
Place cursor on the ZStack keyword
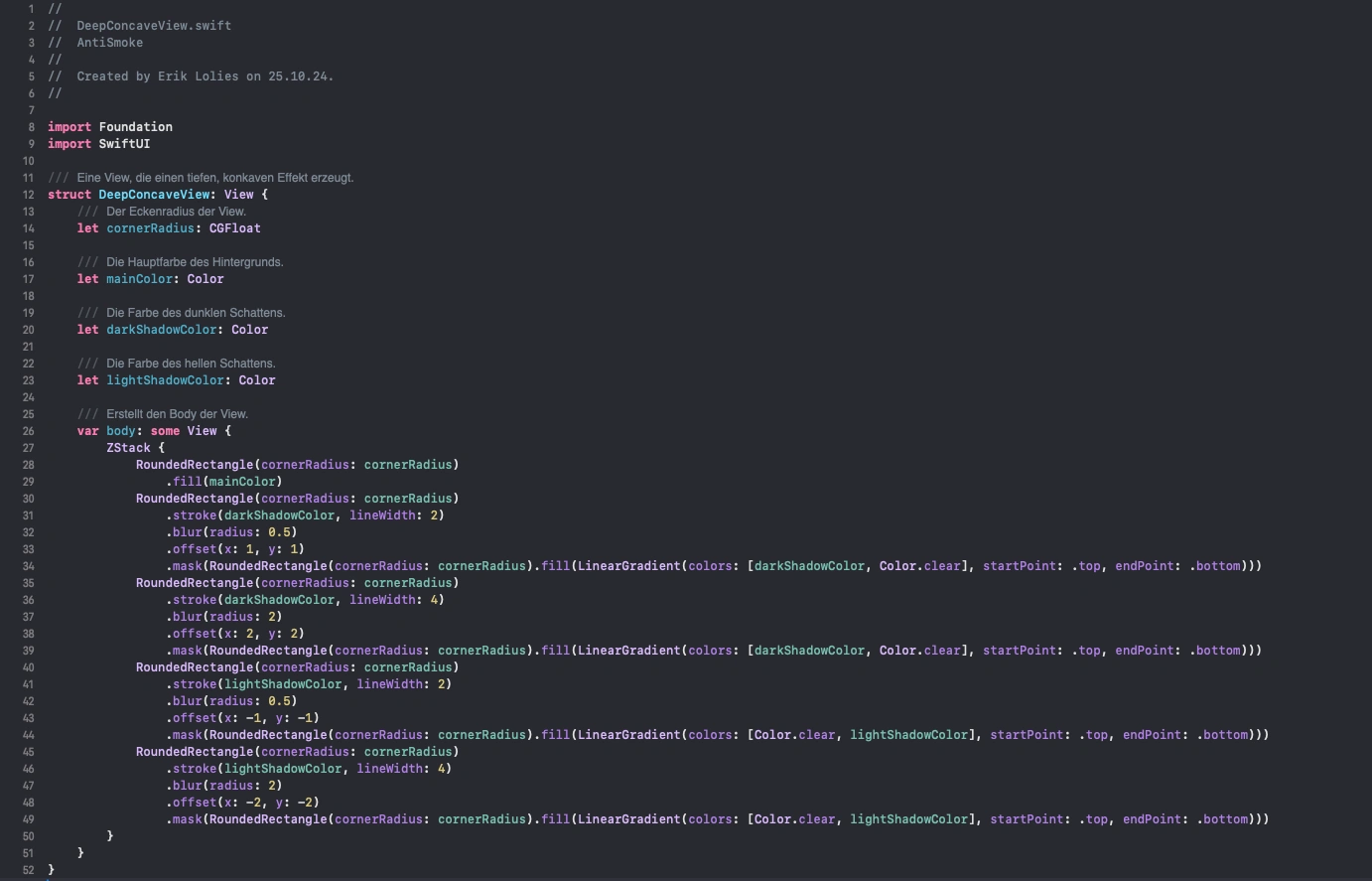[x=128, y=448]
